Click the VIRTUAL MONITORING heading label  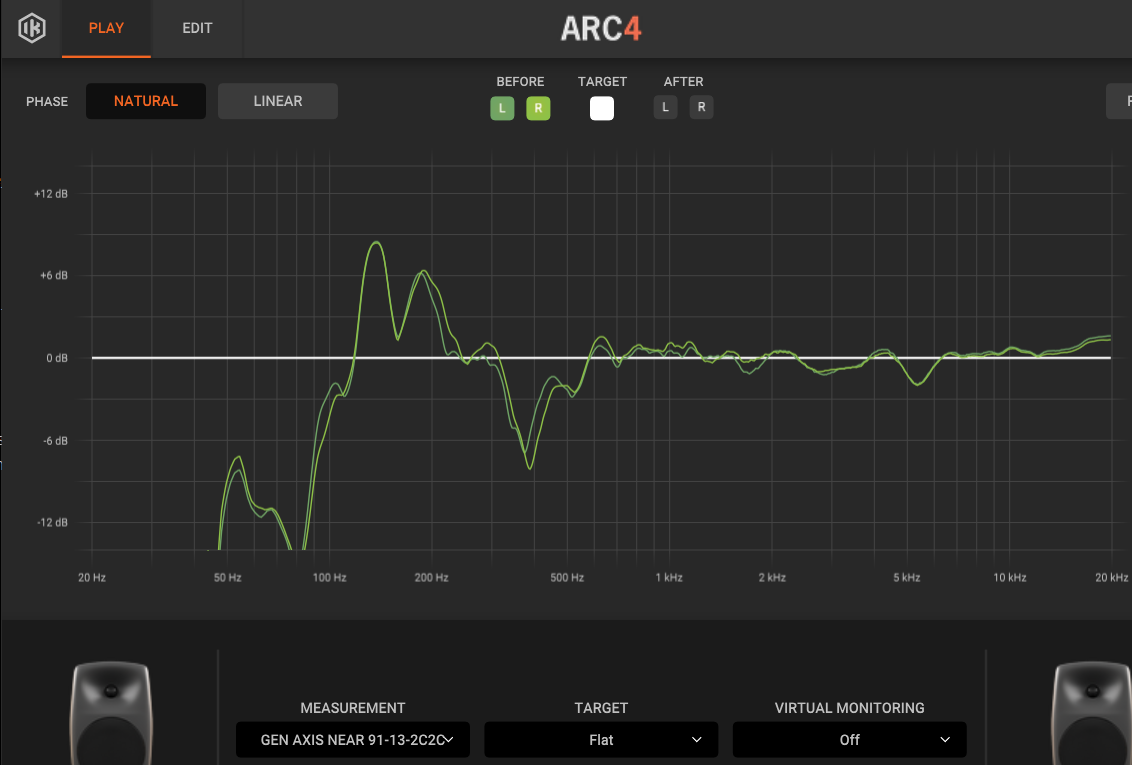850,708
